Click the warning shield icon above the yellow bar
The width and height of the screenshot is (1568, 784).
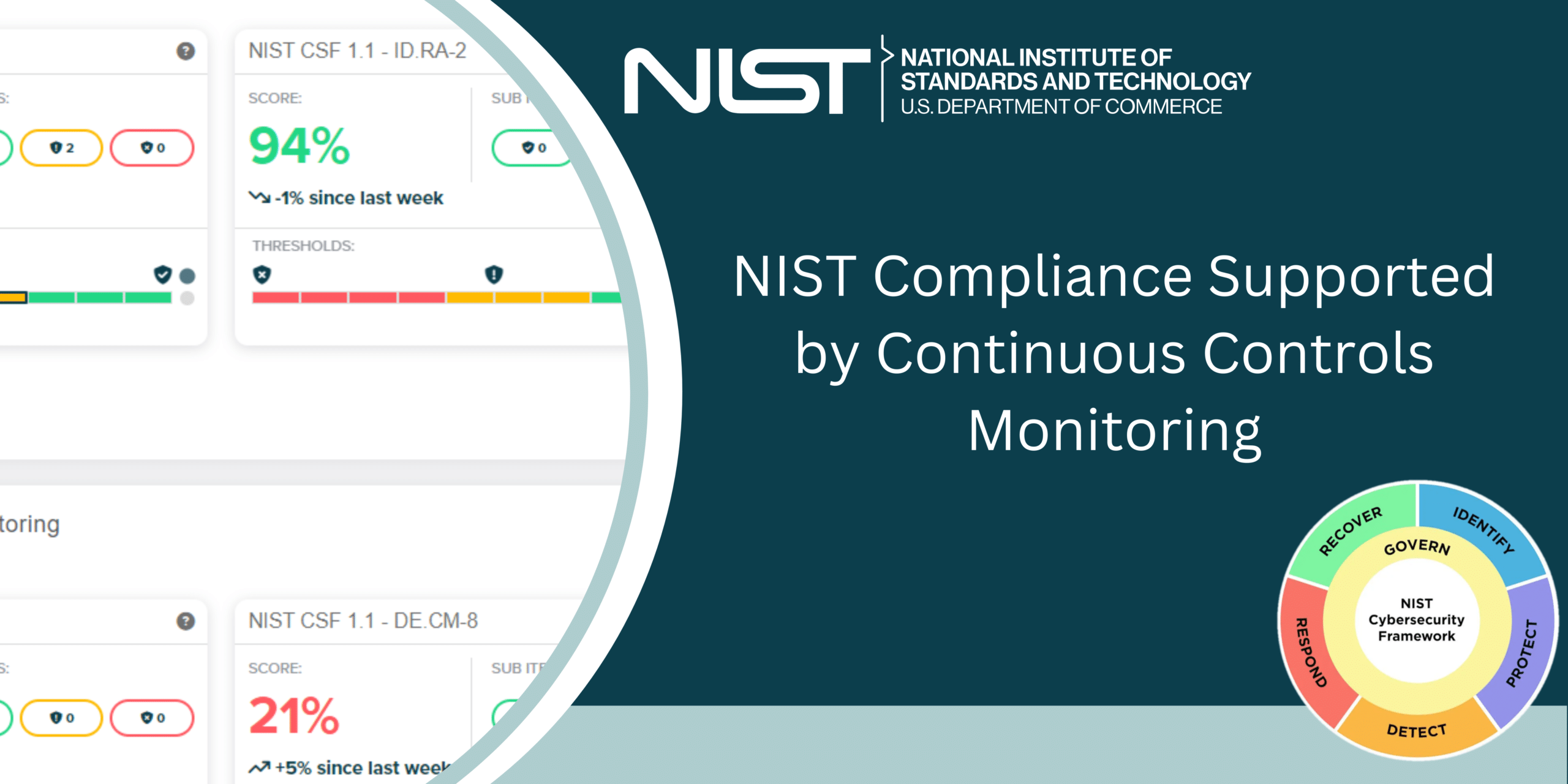(x=494, y=275)
